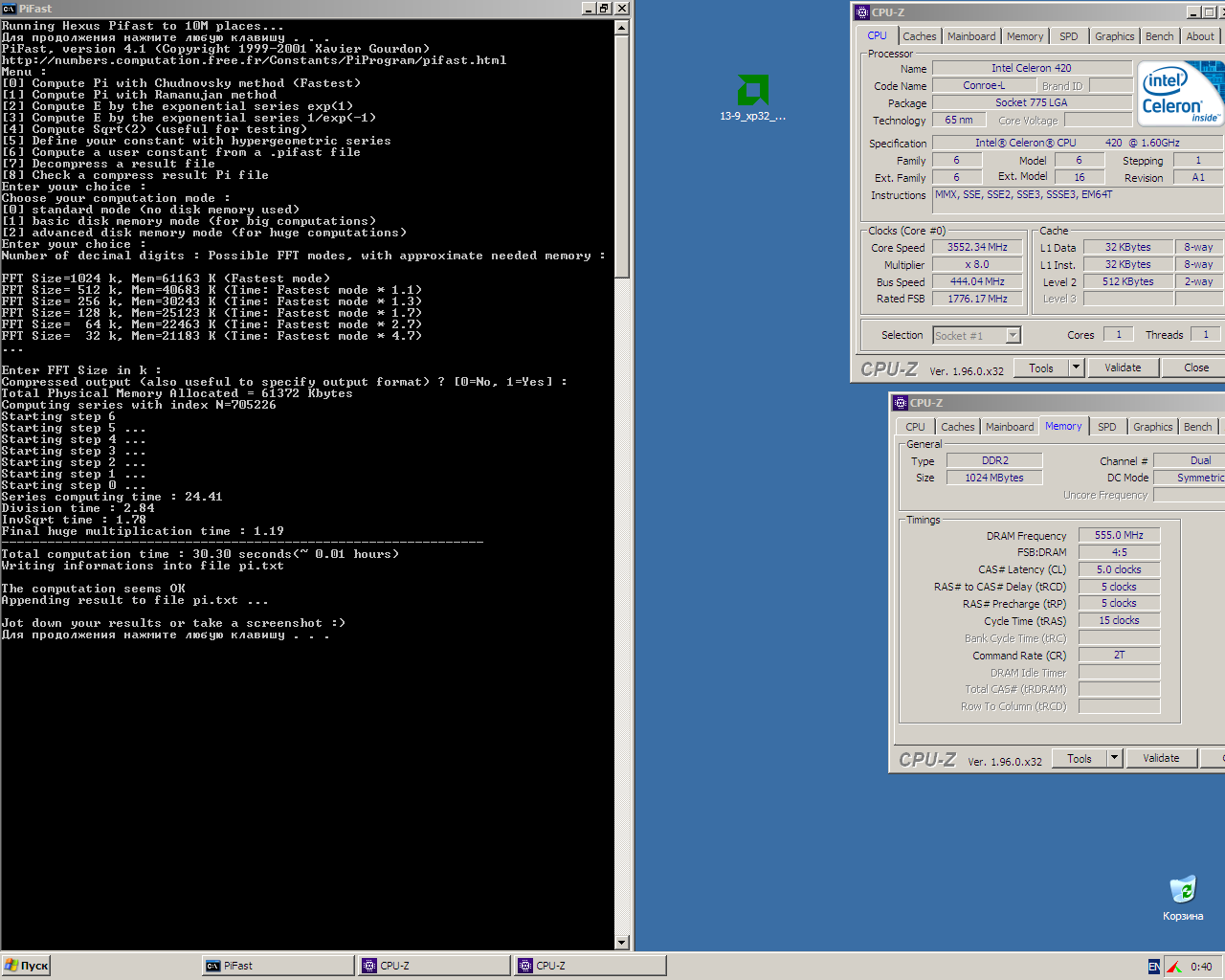Click the Bus Speed 444.04 MHz value
The image size is (1225, 980).
(x=977, y=281)
